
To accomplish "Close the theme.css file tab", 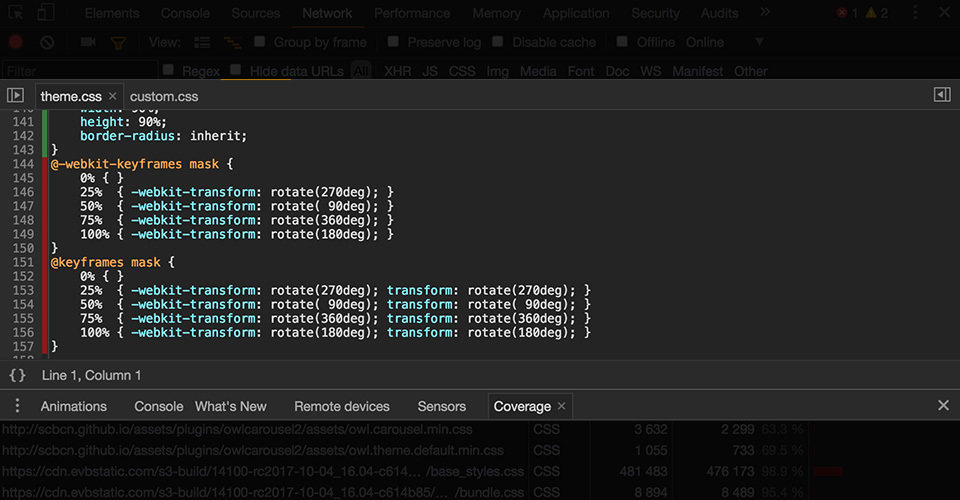I will click(112, 96).
